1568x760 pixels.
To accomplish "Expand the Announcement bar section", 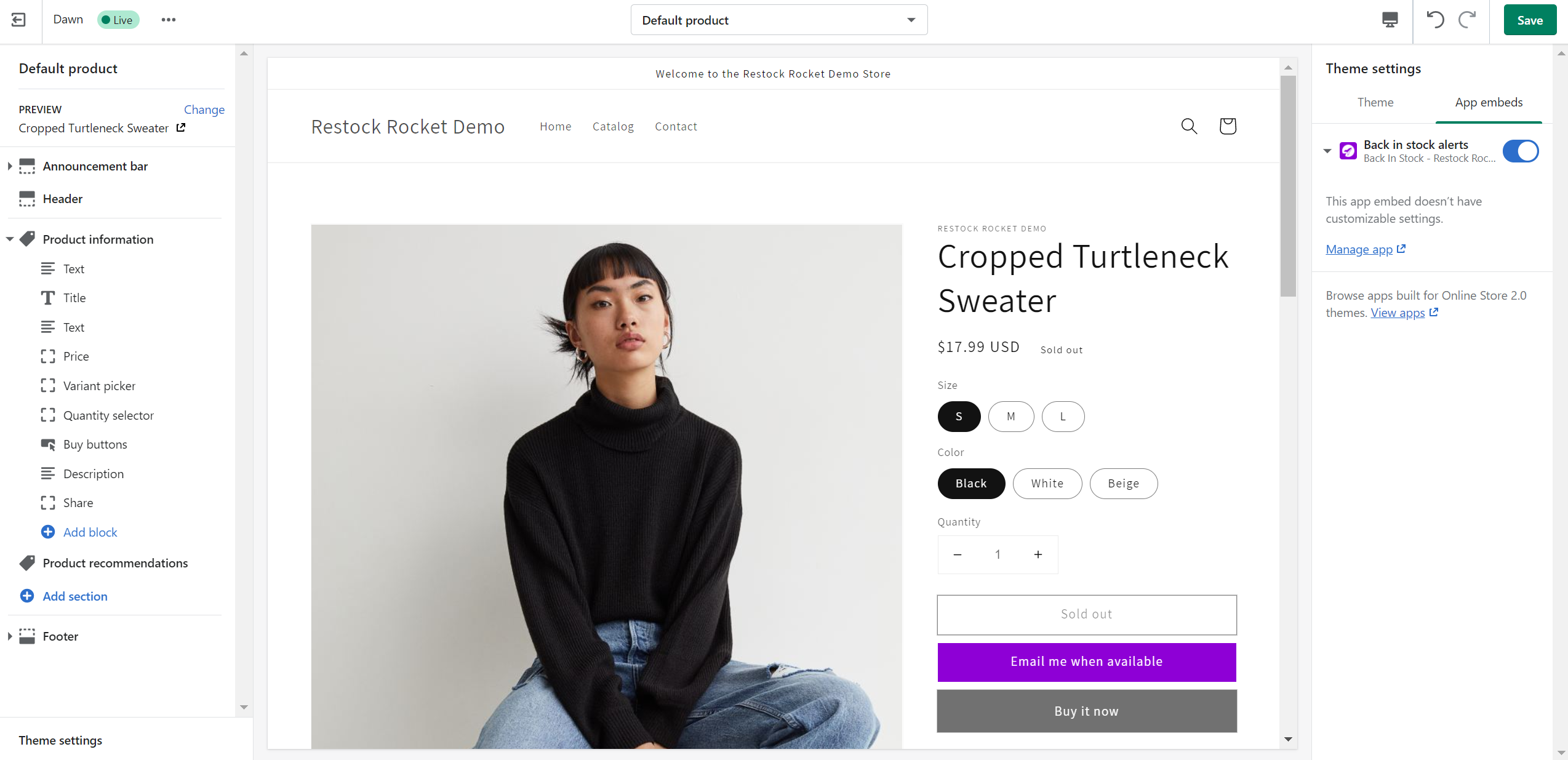I will [x=9, y=166].
